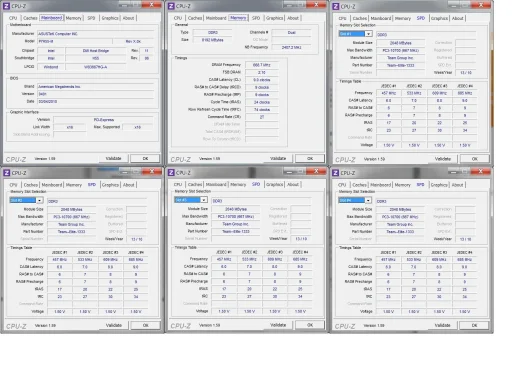The image size is (527, 384).
Task: Open the Slot #3 memory slot dropdown
Action: pyautogui.click(x=204, y=200)
